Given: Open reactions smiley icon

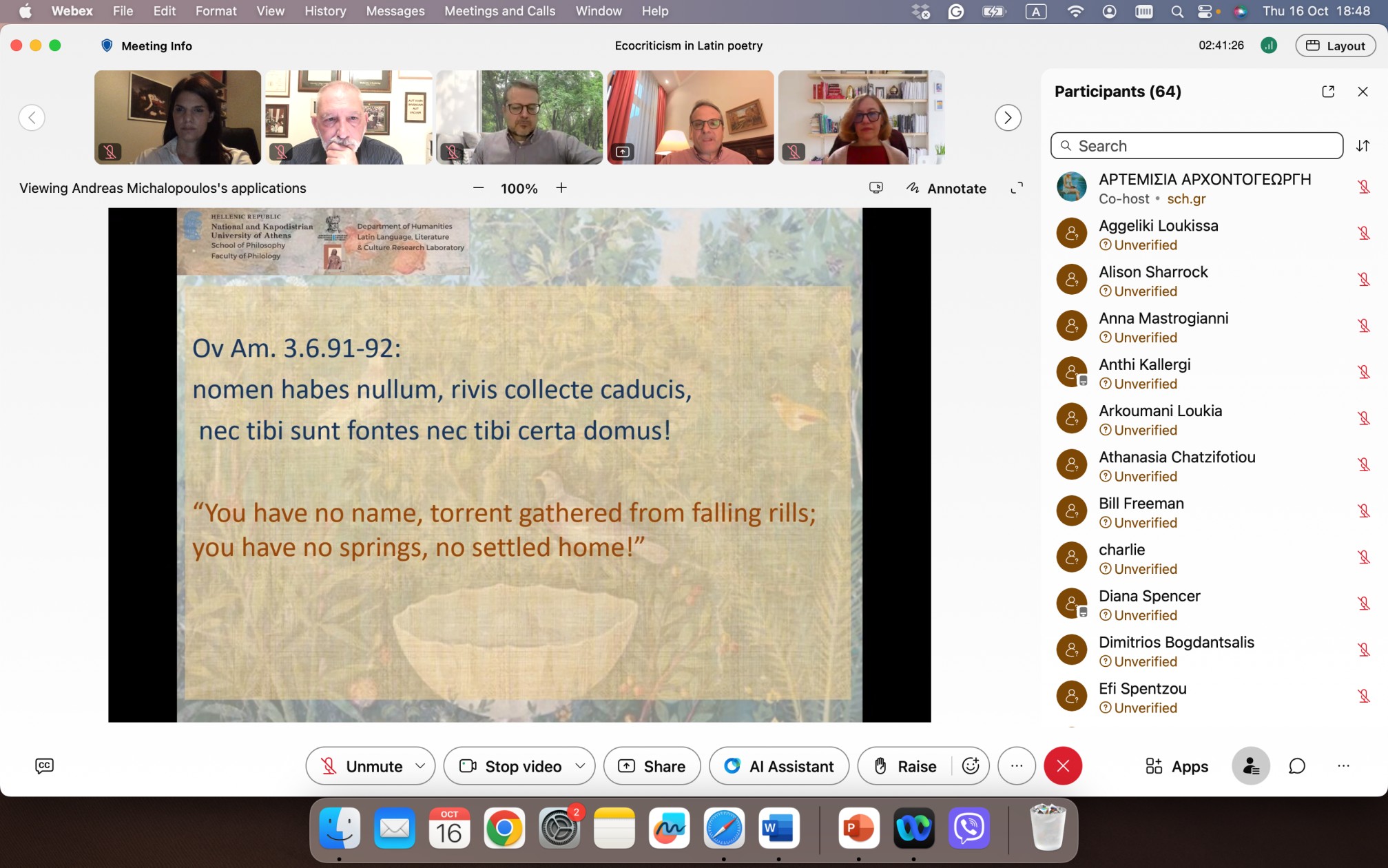Looking at the screenshot, I should coord(971,766).
